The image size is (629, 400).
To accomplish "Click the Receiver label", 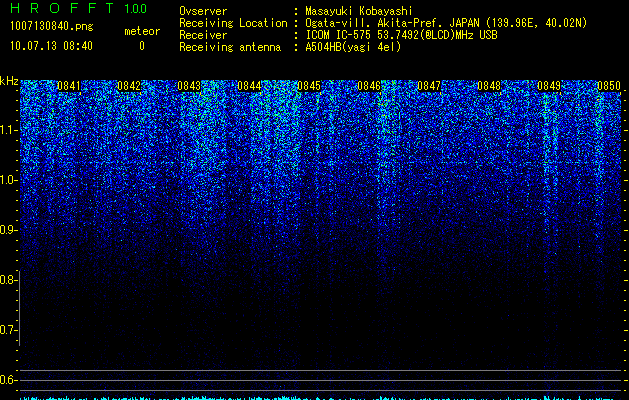I will click(x=203, y=35).
